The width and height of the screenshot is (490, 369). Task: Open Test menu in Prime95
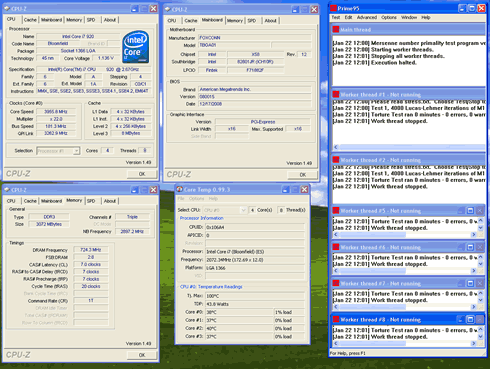coord(336,17)
